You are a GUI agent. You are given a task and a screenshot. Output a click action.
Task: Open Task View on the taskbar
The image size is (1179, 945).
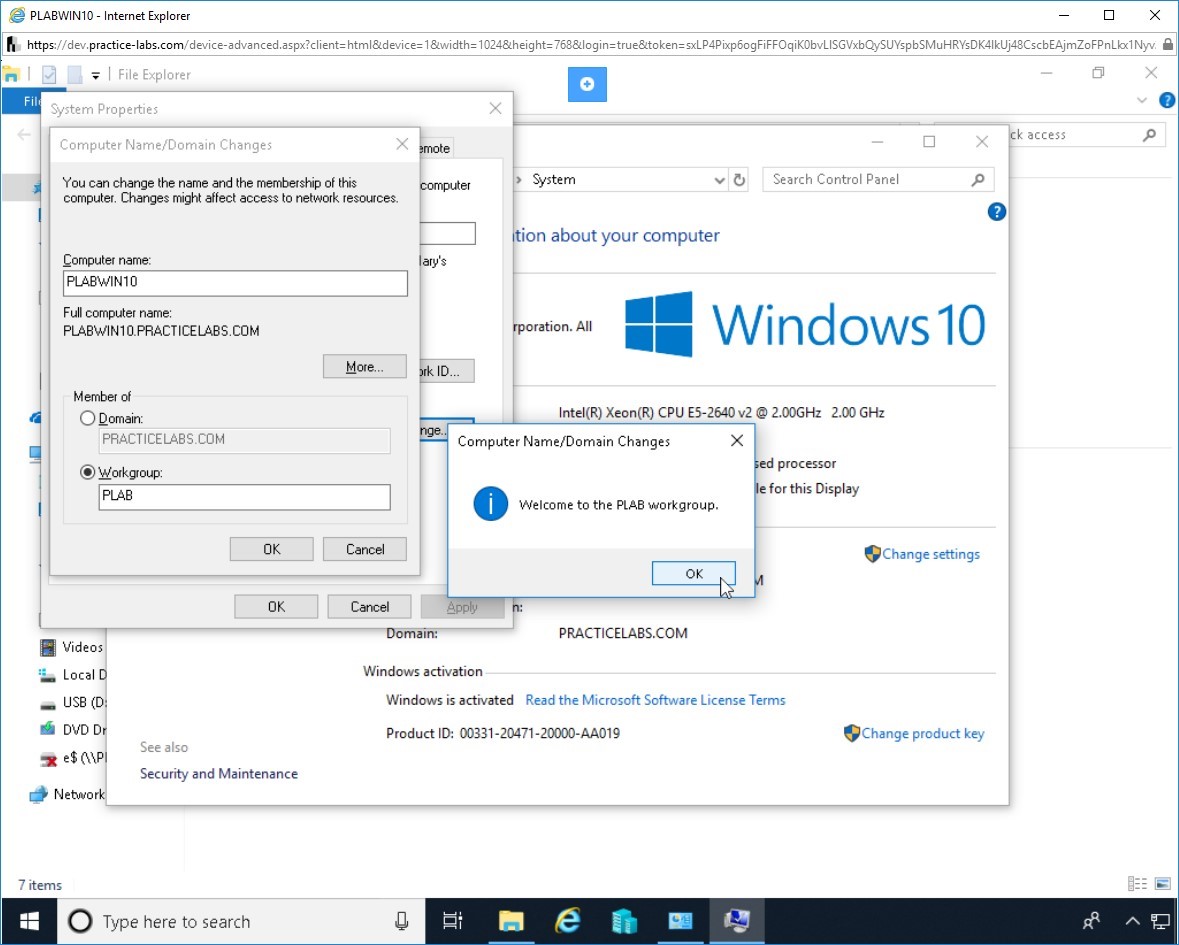453,921
